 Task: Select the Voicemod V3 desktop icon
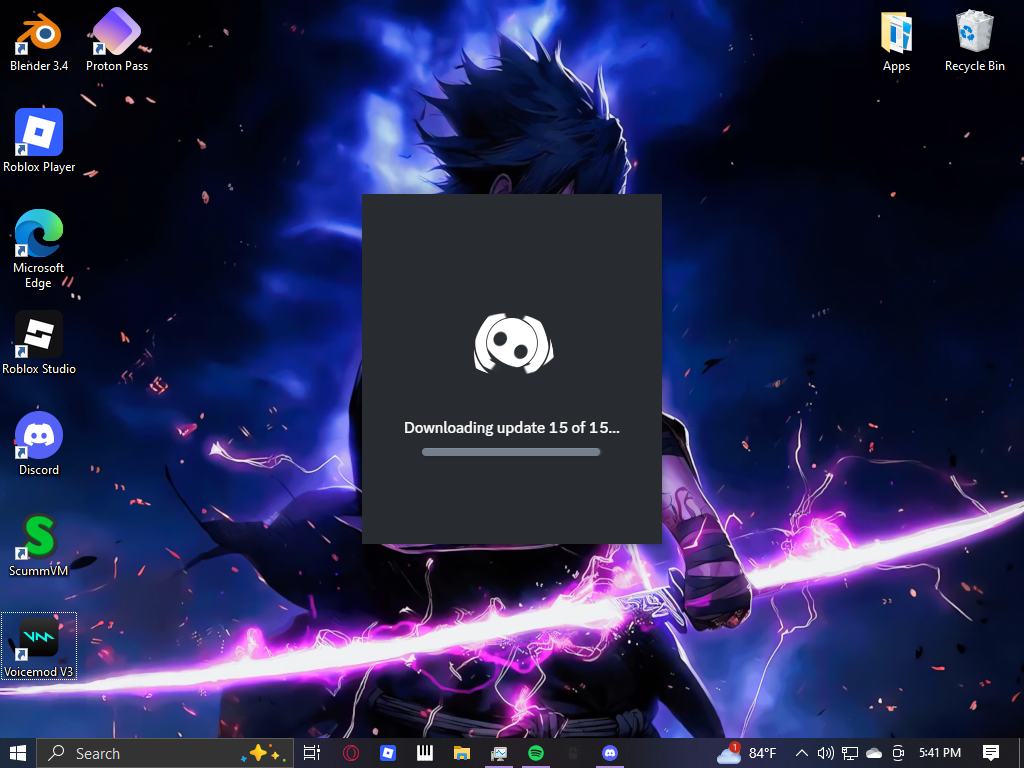[39, 647]
